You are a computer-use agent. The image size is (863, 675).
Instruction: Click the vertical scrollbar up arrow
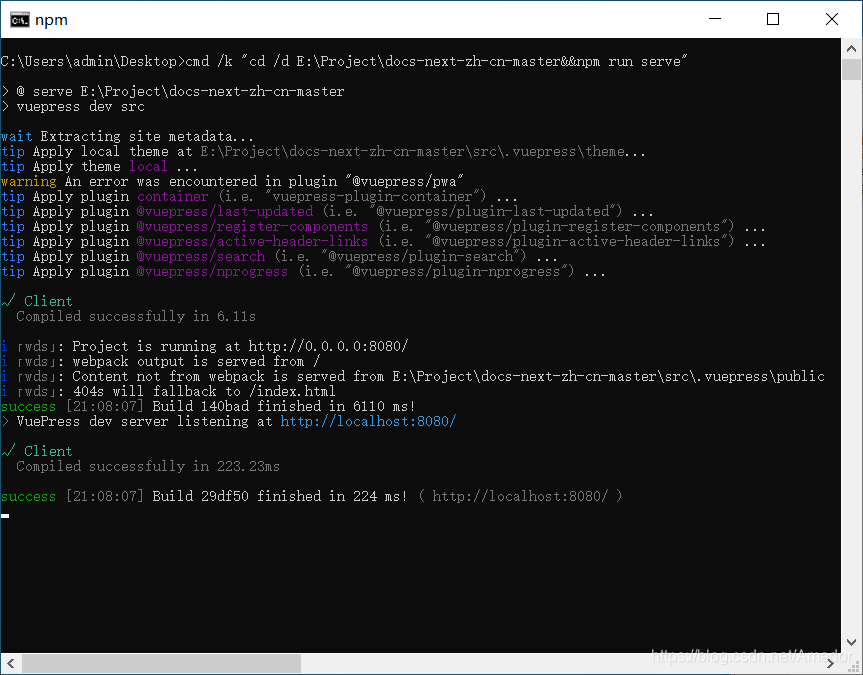(851, 48)
